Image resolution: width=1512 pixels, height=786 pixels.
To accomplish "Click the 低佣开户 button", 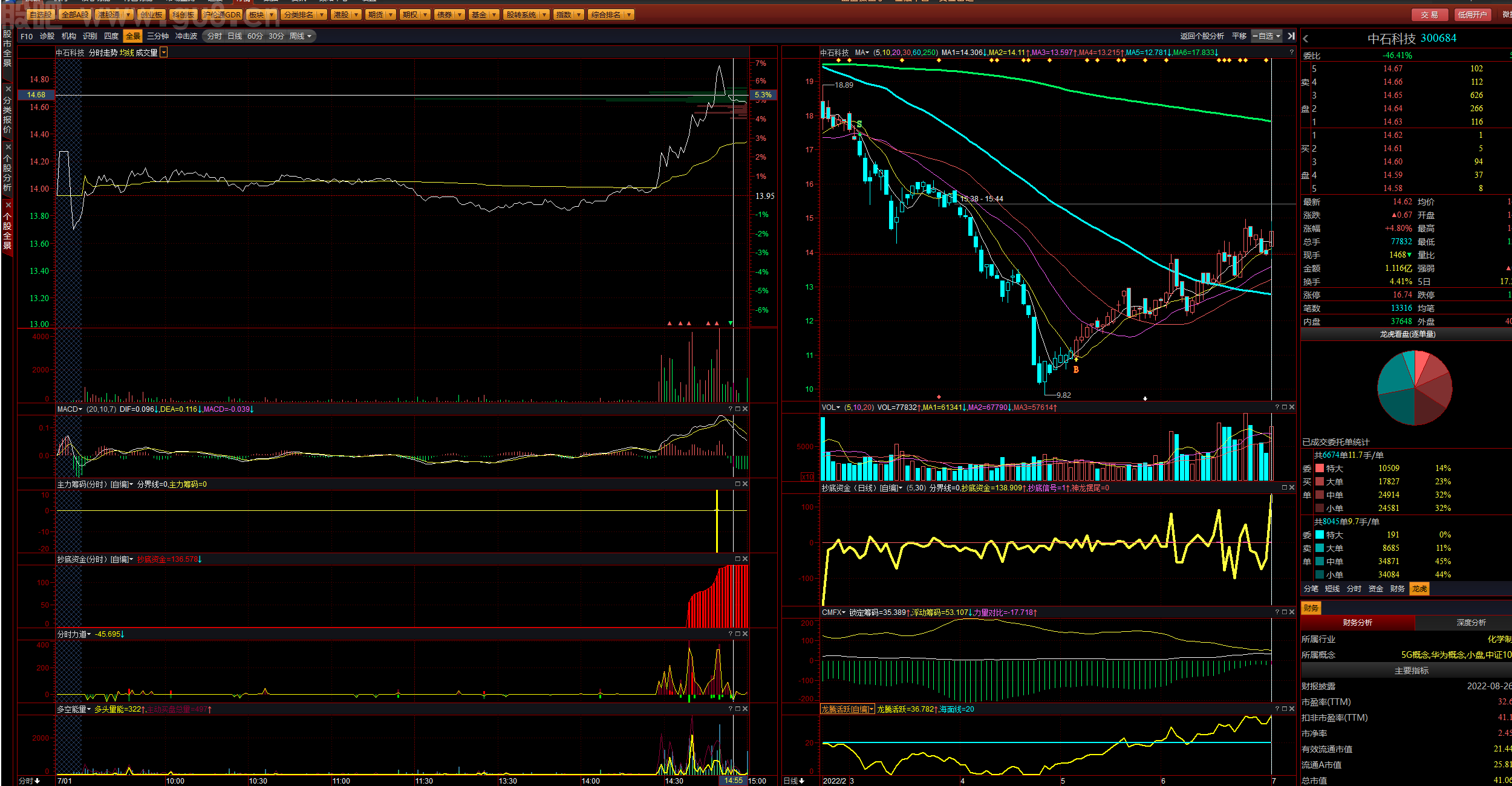I will tap(1472, 15).
